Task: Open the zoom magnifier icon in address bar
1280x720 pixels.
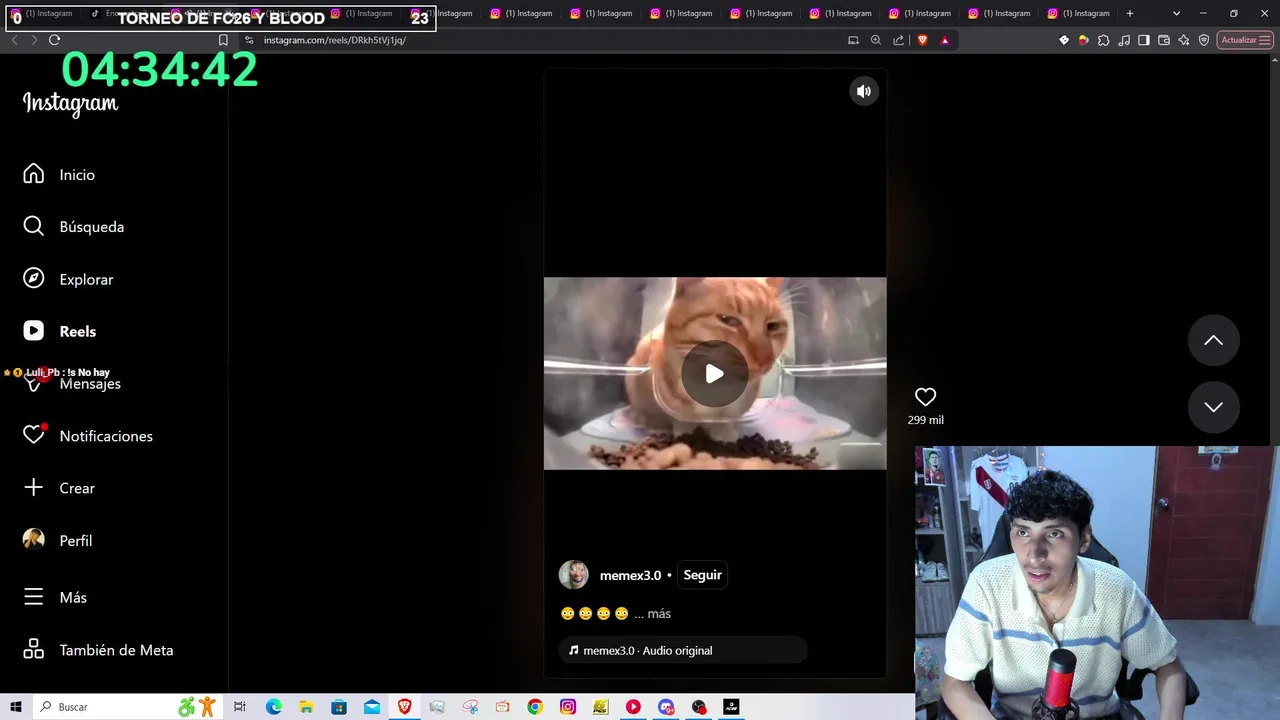Action: tap(876, 40)
